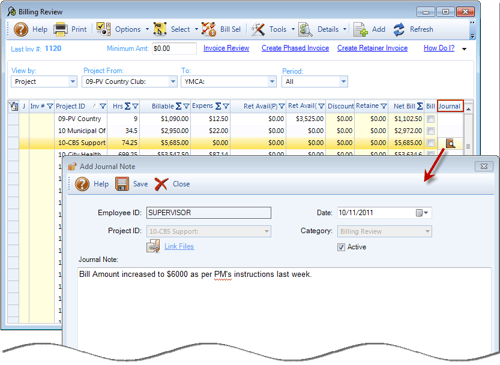Expand the Tools dropdown arrow
This screenshot has height=365, width=500.
(293, 29)
